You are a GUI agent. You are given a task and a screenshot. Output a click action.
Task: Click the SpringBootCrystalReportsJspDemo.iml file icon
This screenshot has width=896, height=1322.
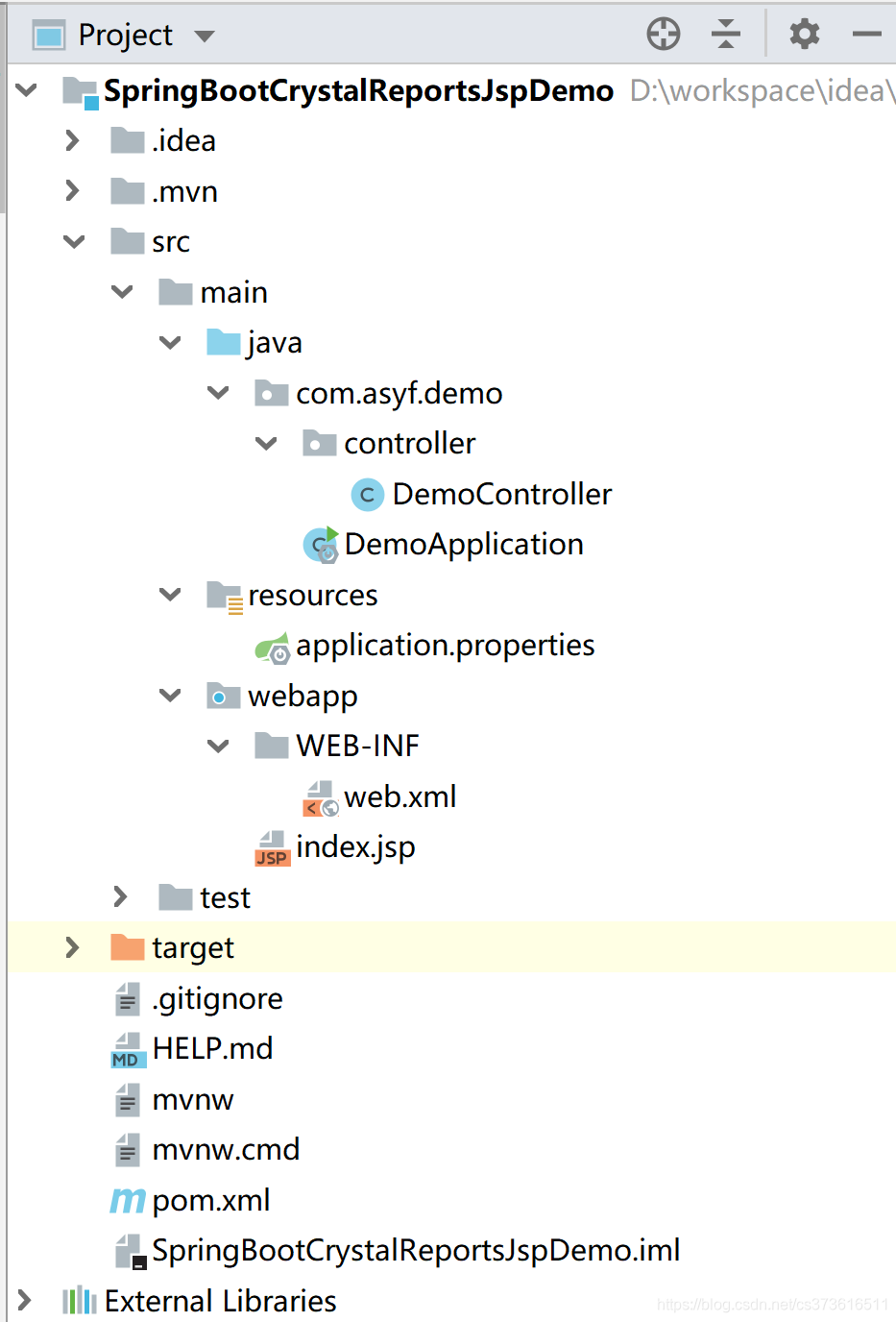[x=131, y=1252]
